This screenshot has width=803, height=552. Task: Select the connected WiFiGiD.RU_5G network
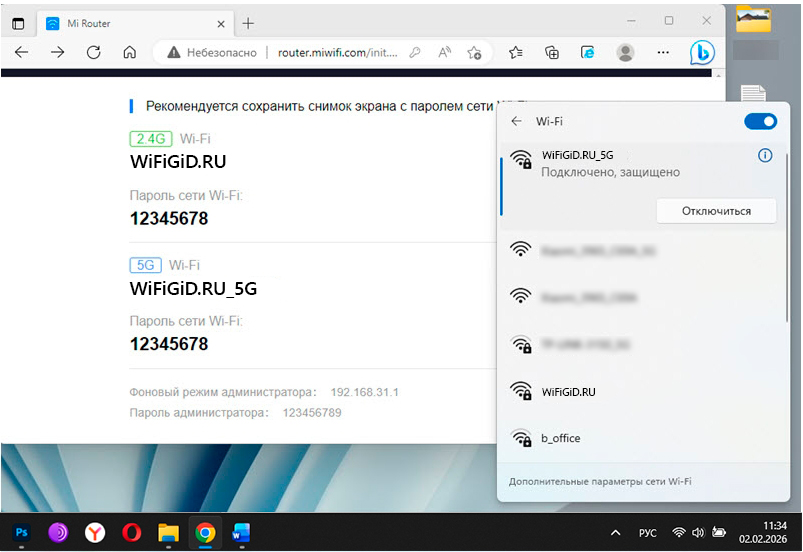click(642, 186)
